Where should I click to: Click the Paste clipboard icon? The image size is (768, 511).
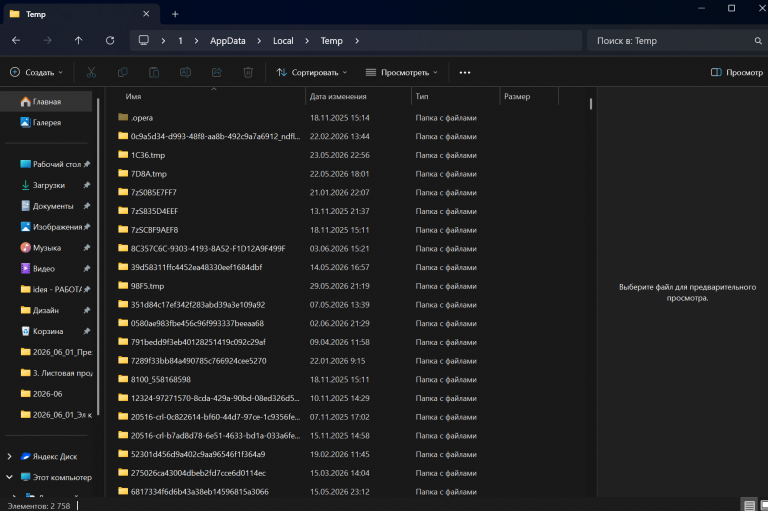tap(154, 73)
